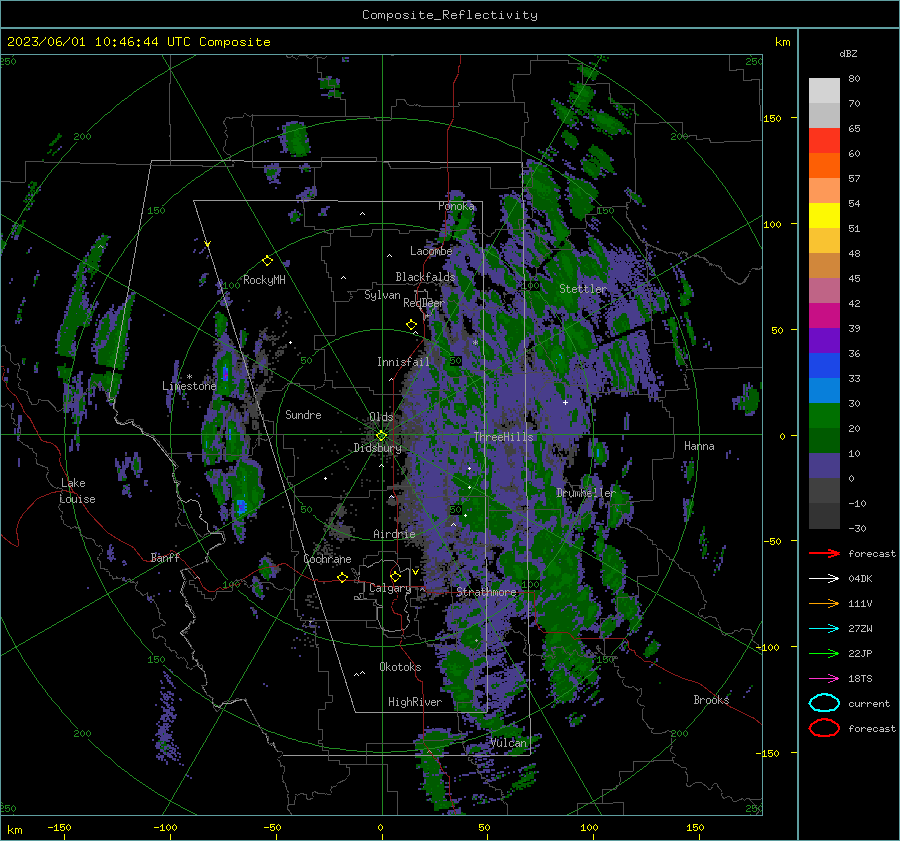The width and height of the screenshot is (900, 841).
Task: Click the Brooks label
Action: (x=711, y=700)
